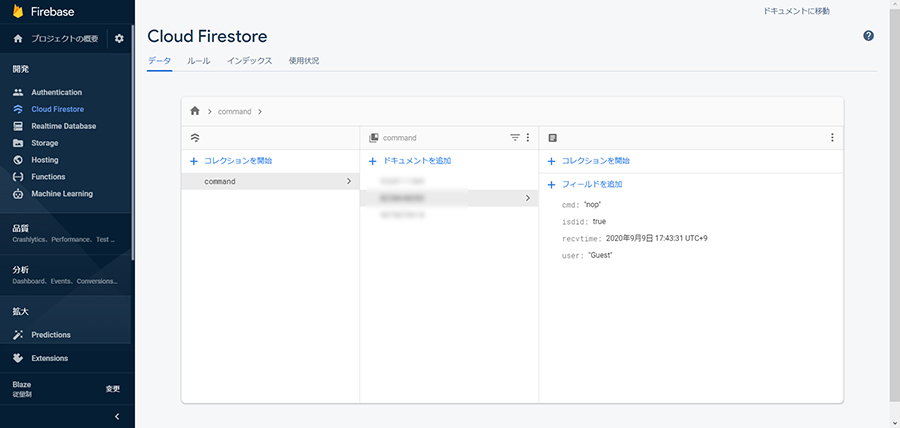This screenshot has height=428, width=900.
Task: Click フィールドを追加 to add a field
Action: (x=592, y=185)
